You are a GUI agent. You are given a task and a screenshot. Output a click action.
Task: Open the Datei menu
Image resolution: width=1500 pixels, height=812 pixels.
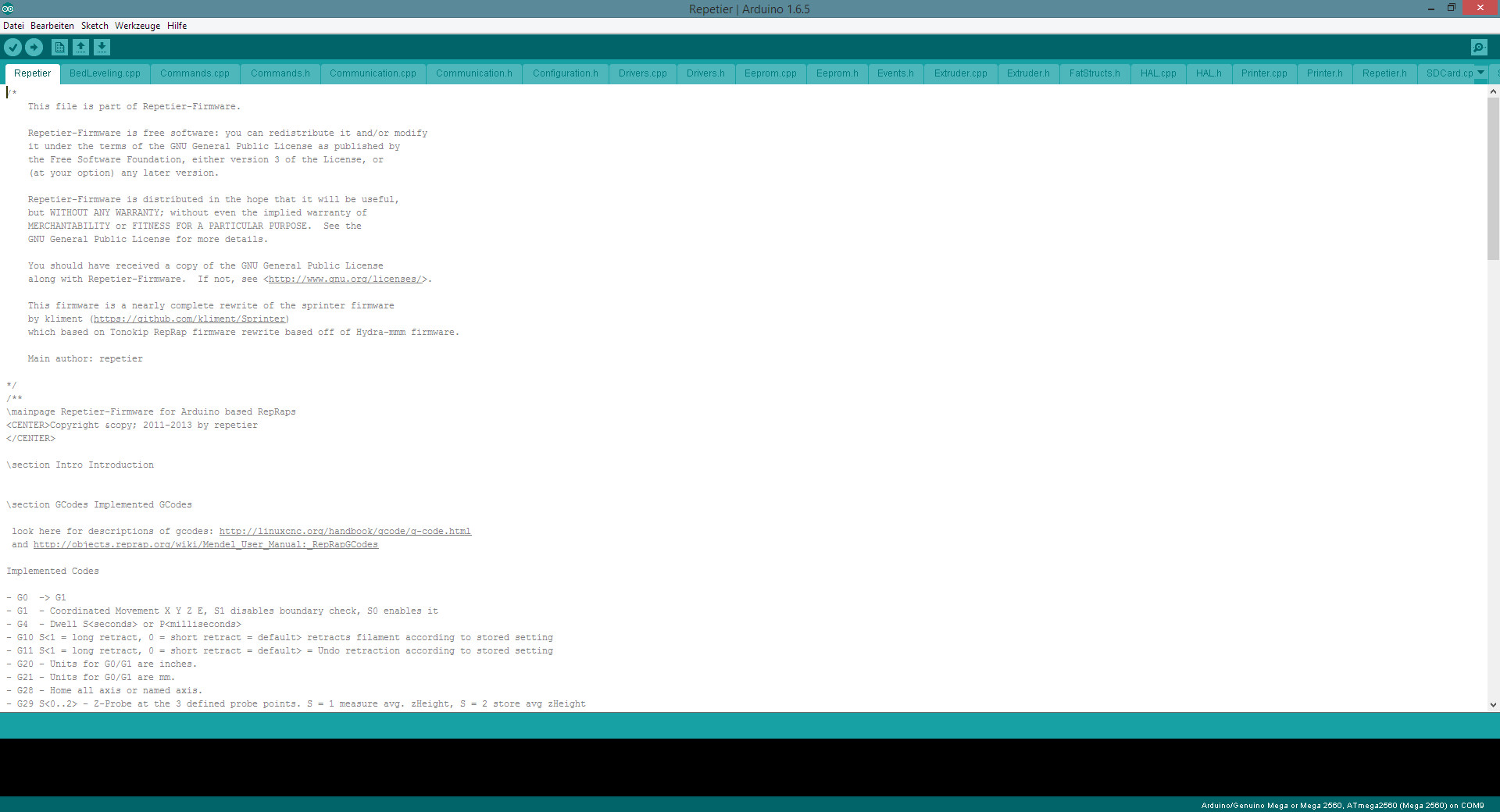coord(13,26)
